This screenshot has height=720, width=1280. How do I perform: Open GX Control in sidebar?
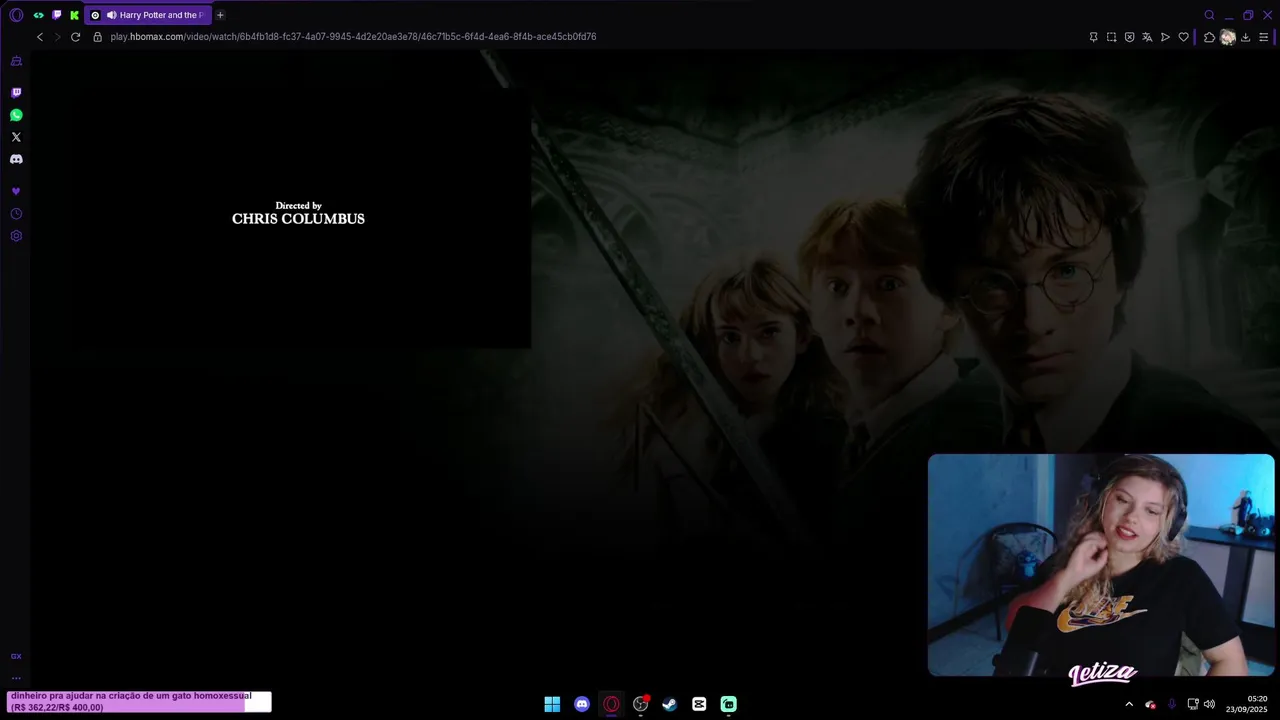[x=16, y=61]
